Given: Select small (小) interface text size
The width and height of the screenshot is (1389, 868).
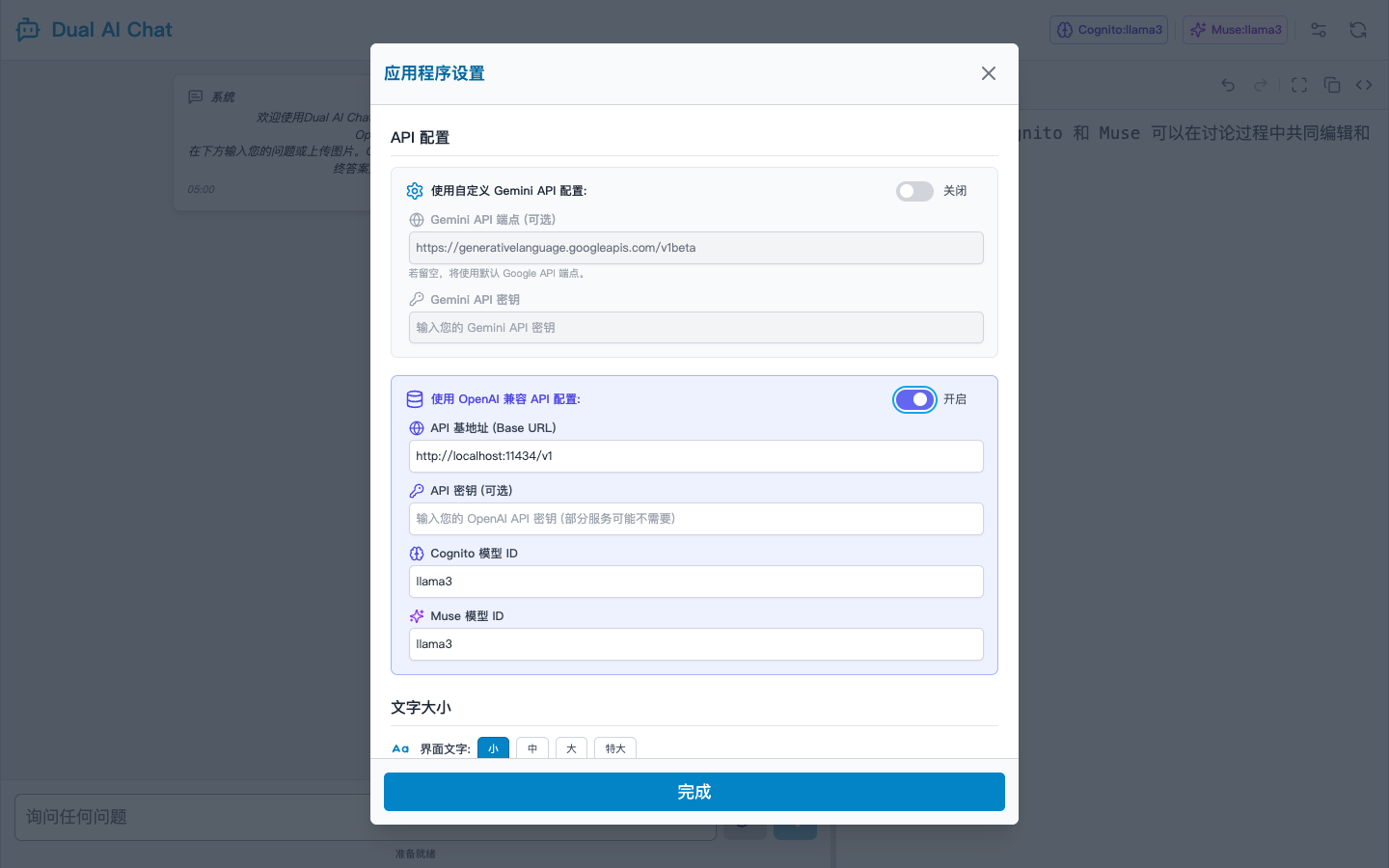Looking at the screenshot, I should (x=493, y=748).
